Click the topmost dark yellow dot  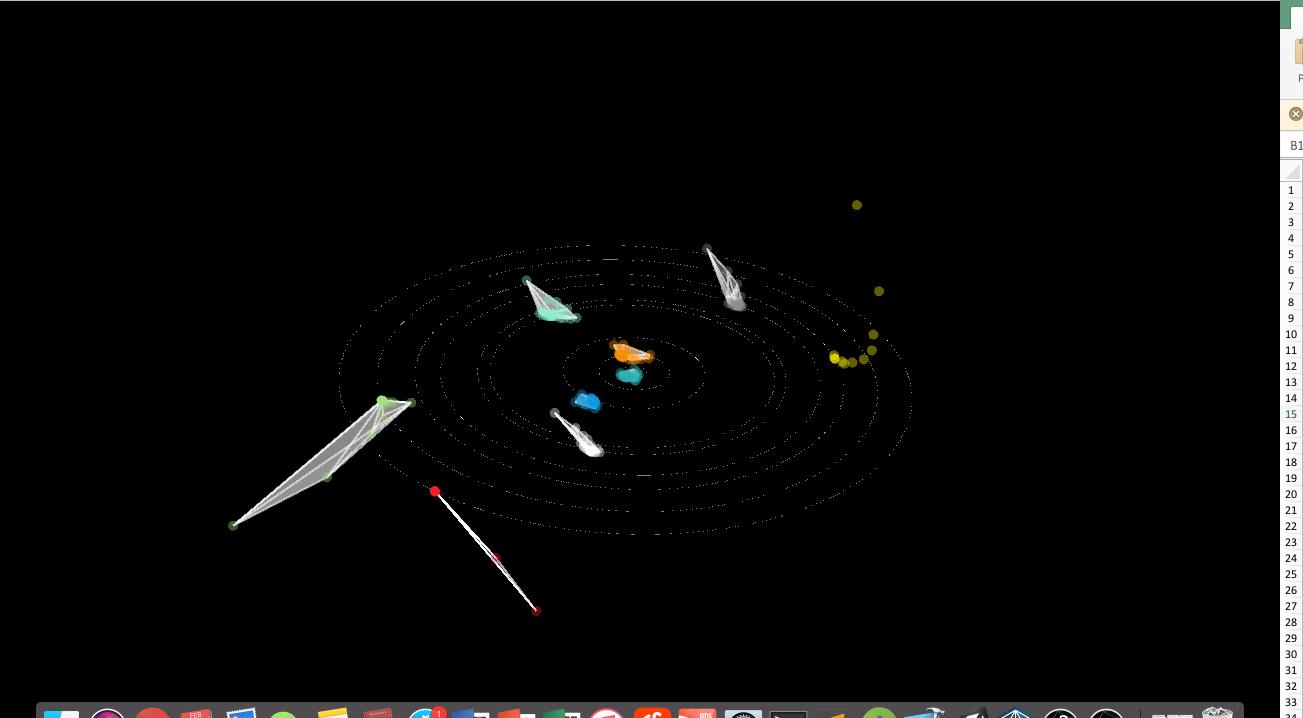(857, 205)
